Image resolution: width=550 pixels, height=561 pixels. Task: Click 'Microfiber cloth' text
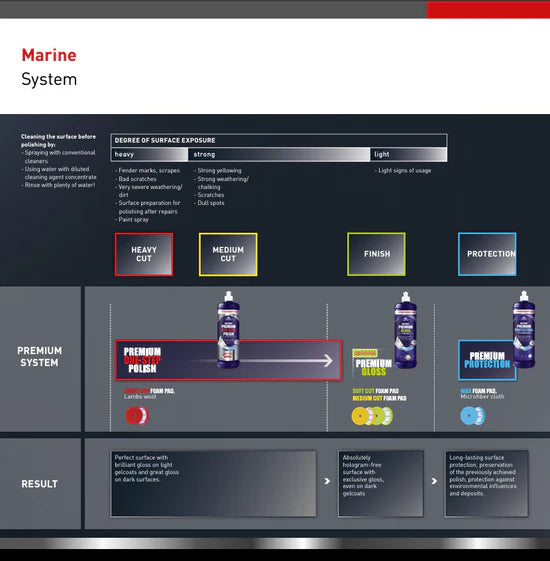click(x=482, y=396)
